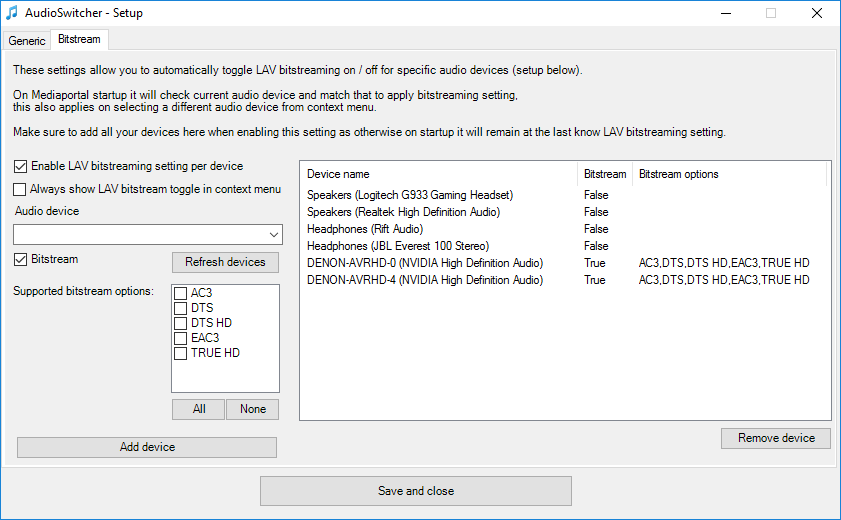Click the Add device button
Screen dimensions: 841x520
(147, 447)
